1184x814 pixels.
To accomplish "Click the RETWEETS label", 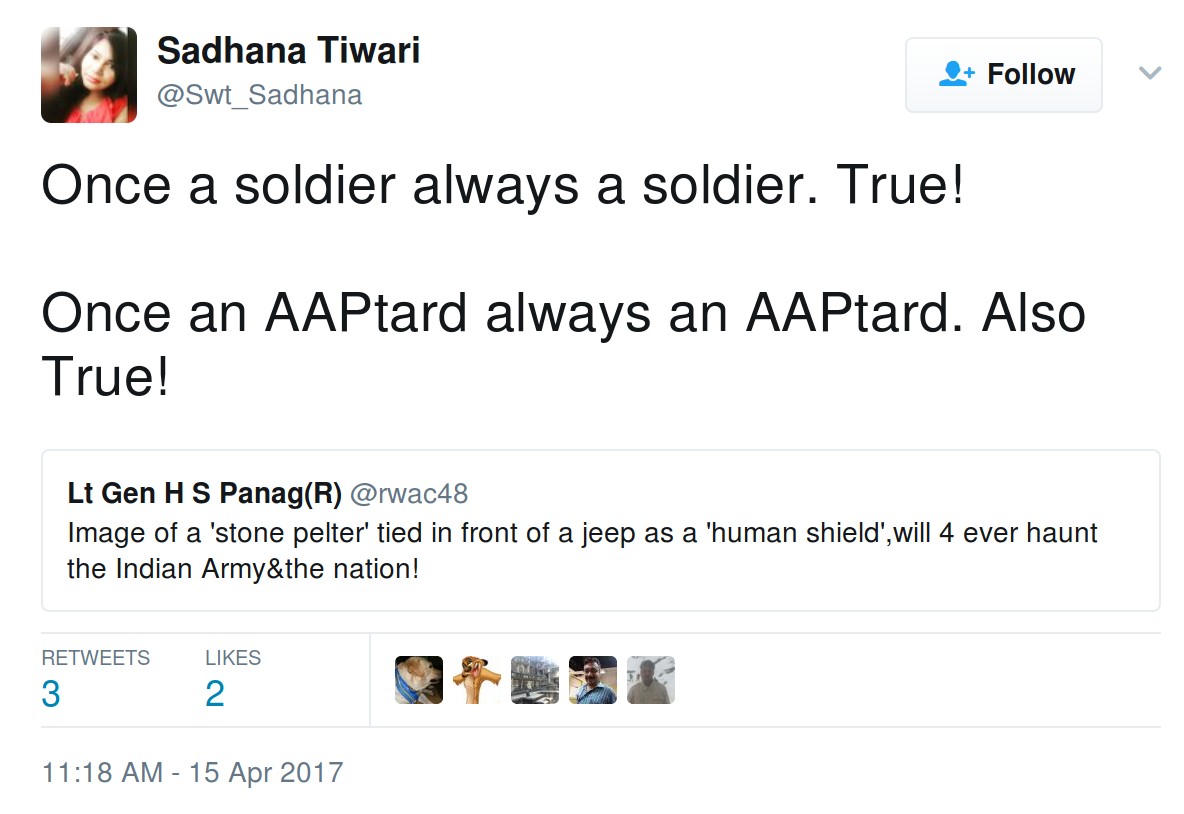I will coord(96,658).
